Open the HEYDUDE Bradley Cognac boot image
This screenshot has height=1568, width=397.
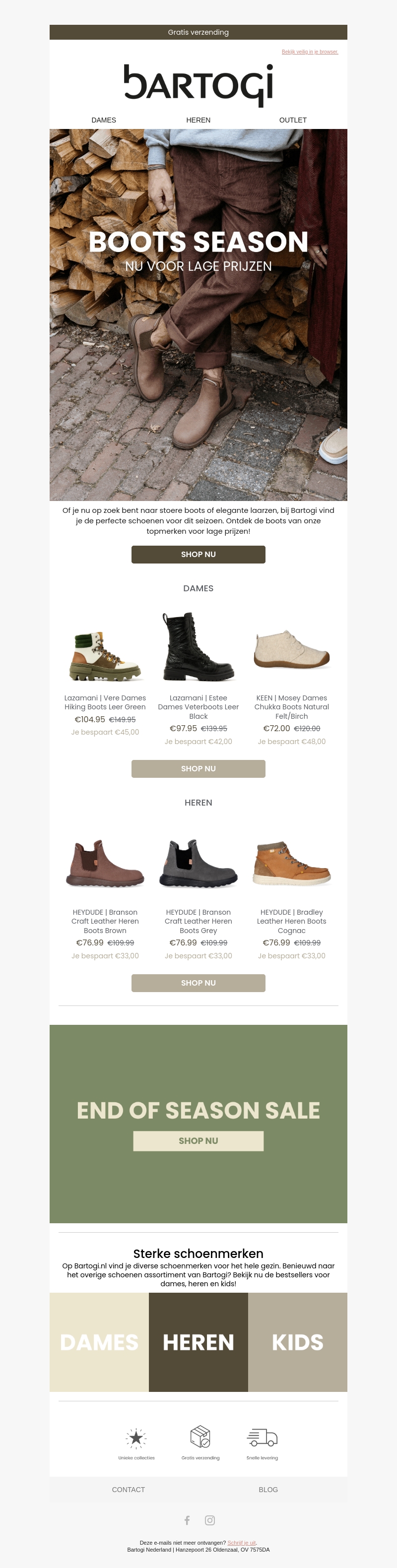[292, 863]
